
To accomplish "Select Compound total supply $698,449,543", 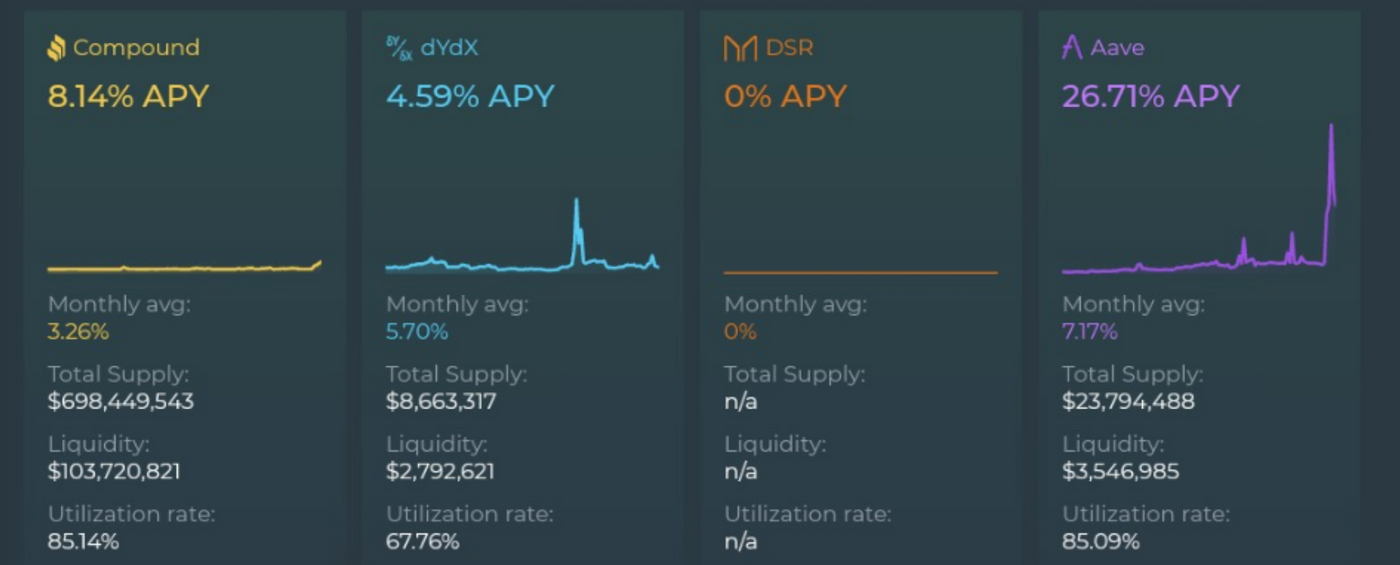I will [x=121, y=402].
